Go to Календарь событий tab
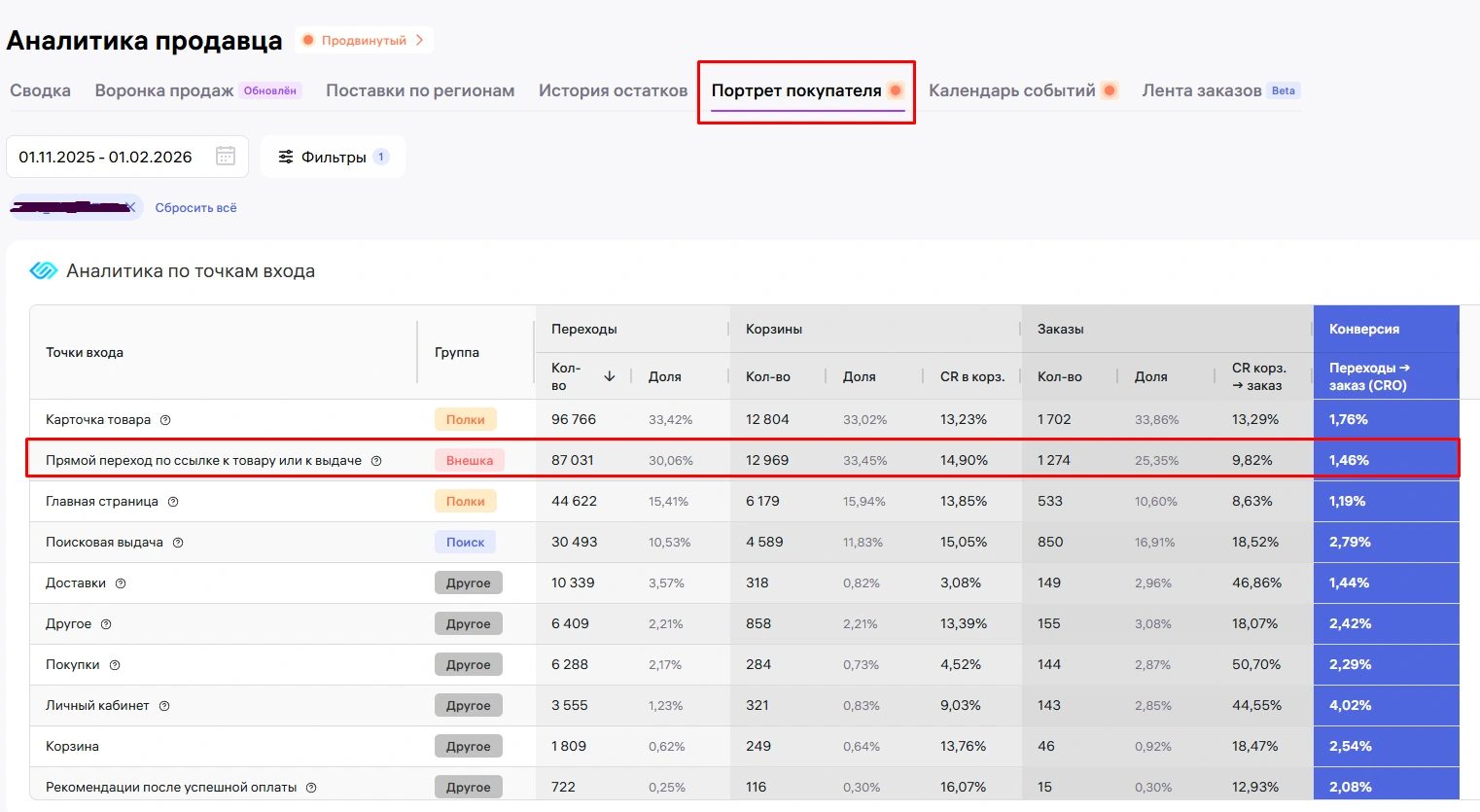The image size is (1480, 812). pyautogui.click(x=1011, y=90)
